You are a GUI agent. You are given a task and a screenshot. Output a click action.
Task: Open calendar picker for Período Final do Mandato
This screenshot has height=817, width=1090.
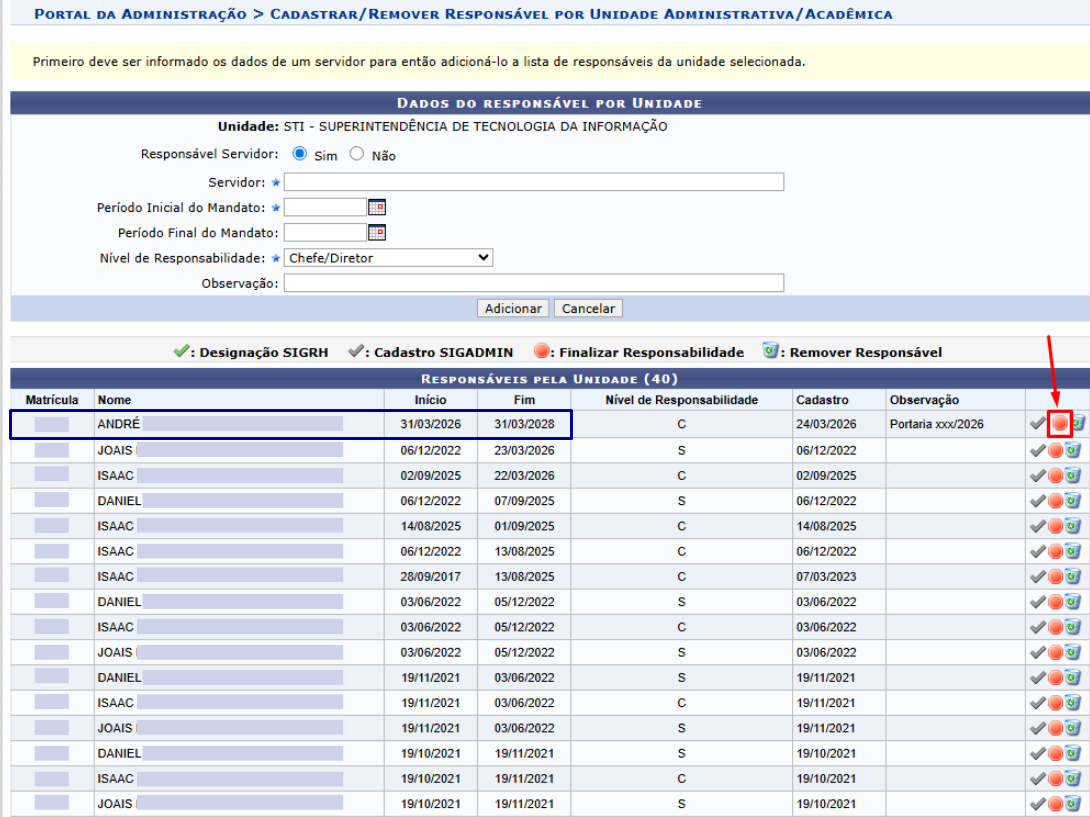(376, 232)
